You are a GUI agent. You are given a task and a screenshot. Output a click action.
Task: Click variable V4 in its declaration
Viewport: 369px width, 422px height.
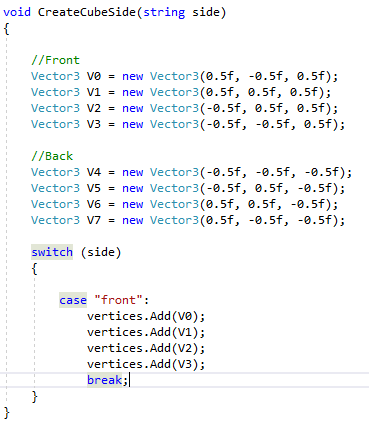pyautogui.click(x=94, y=172)
